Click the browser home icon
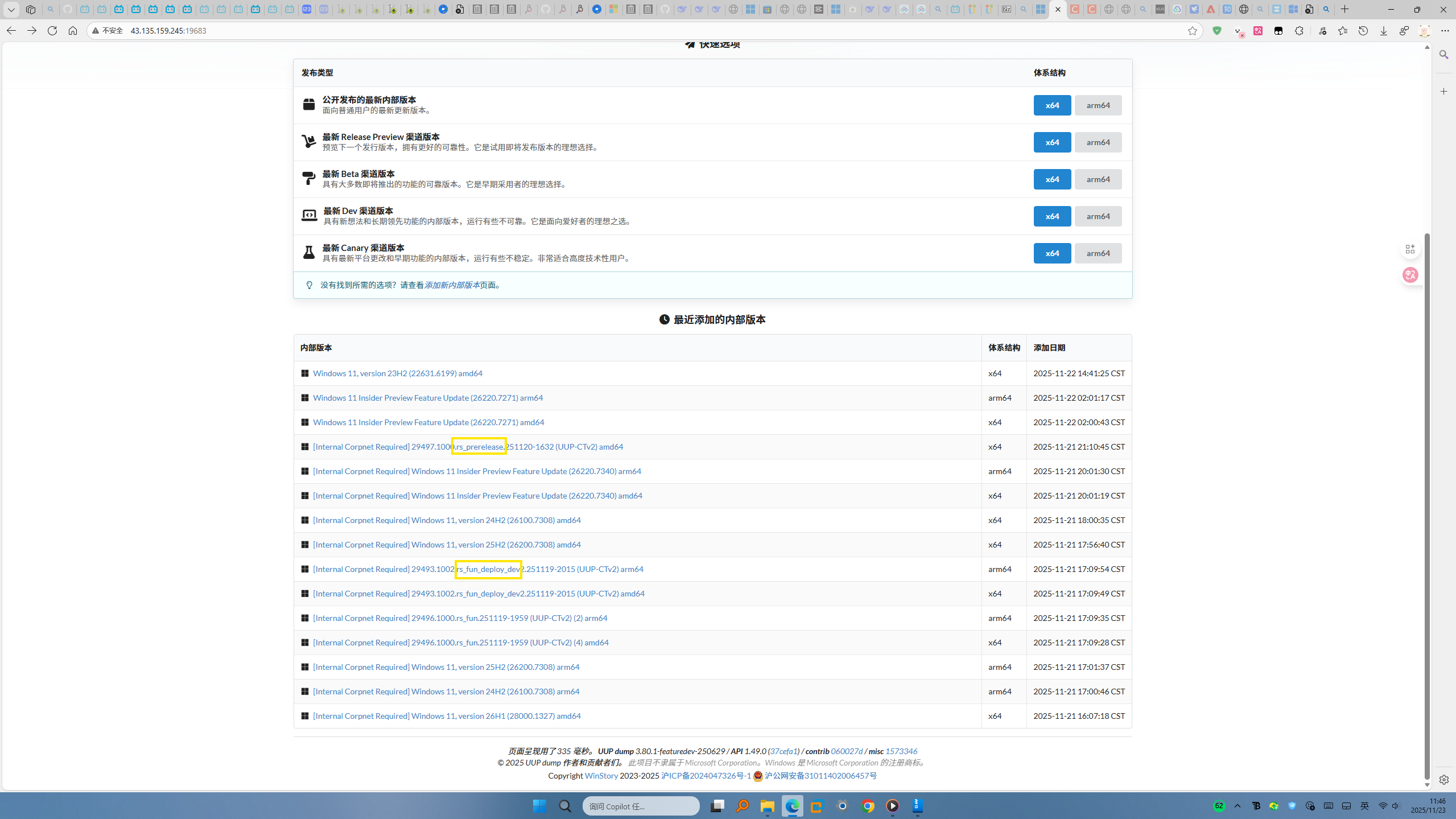The width and height of the screenshot is (1456, 819). [x=73, y=31]
